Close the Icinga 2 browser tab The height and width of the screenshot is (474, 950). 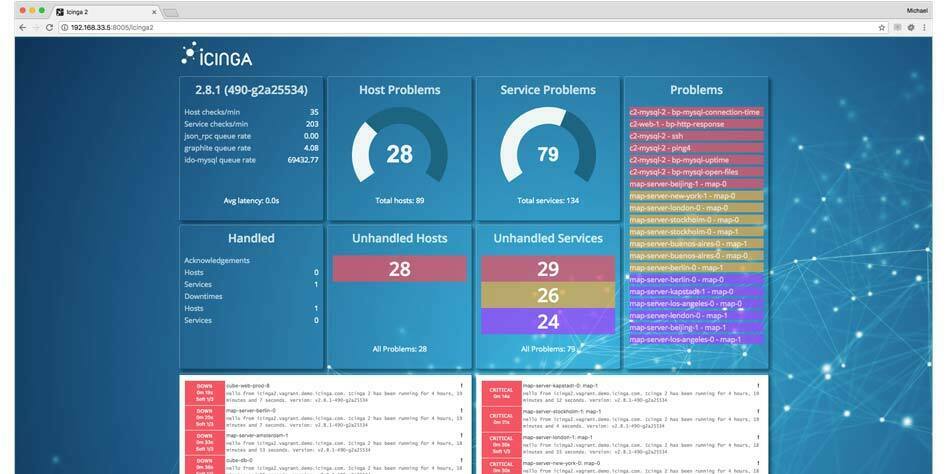click(154, 12)
